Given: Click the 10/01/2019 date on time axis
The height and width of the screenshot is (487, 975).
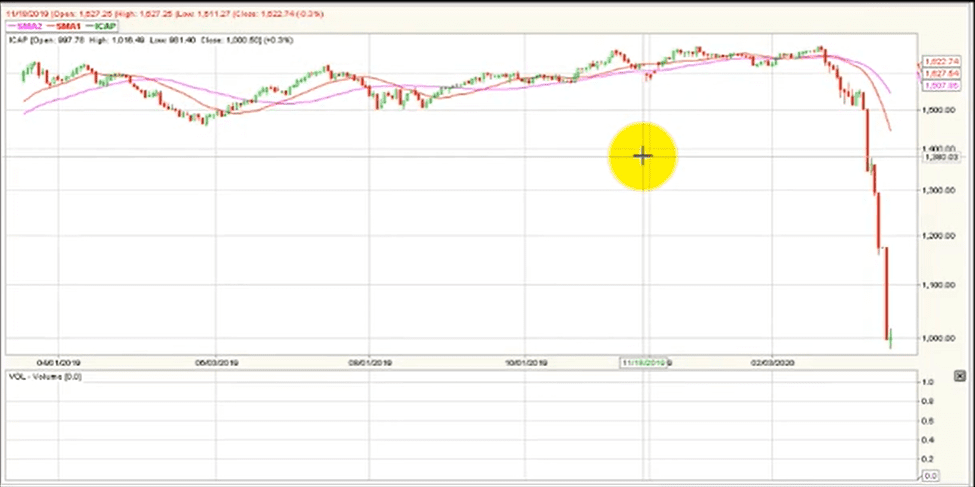Looking at the screenshot, I should click(525, 362).
